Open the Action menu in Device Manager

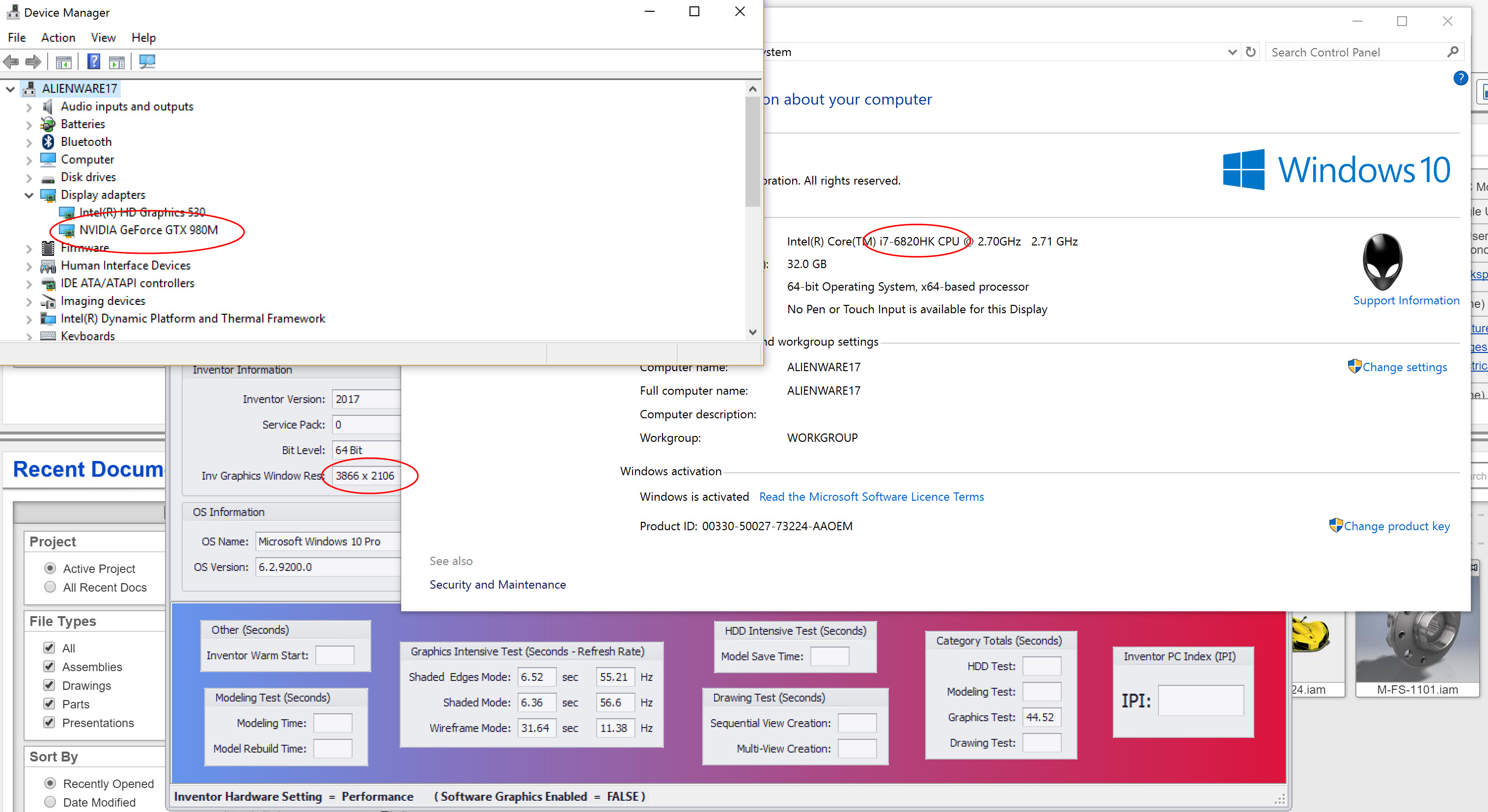tap(58, 37)
